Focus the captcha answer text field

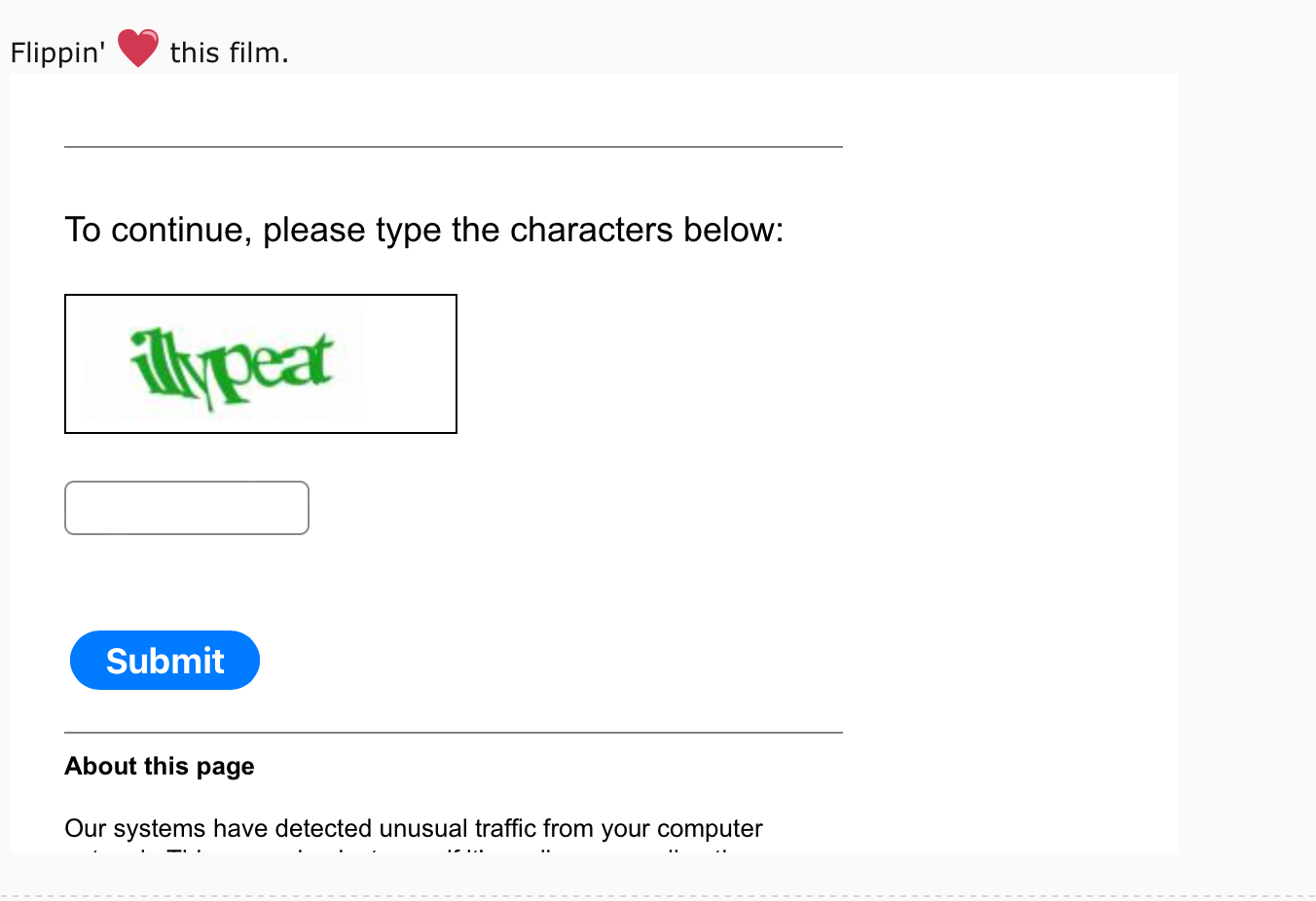(x=187, y=508)
